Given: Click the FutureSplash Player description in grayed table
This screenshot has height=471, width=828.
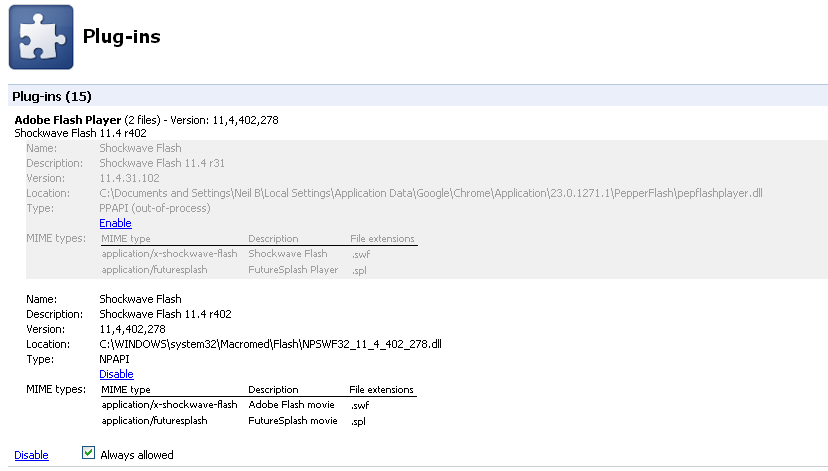Looking at the screenshot, I should click(293, 270).
